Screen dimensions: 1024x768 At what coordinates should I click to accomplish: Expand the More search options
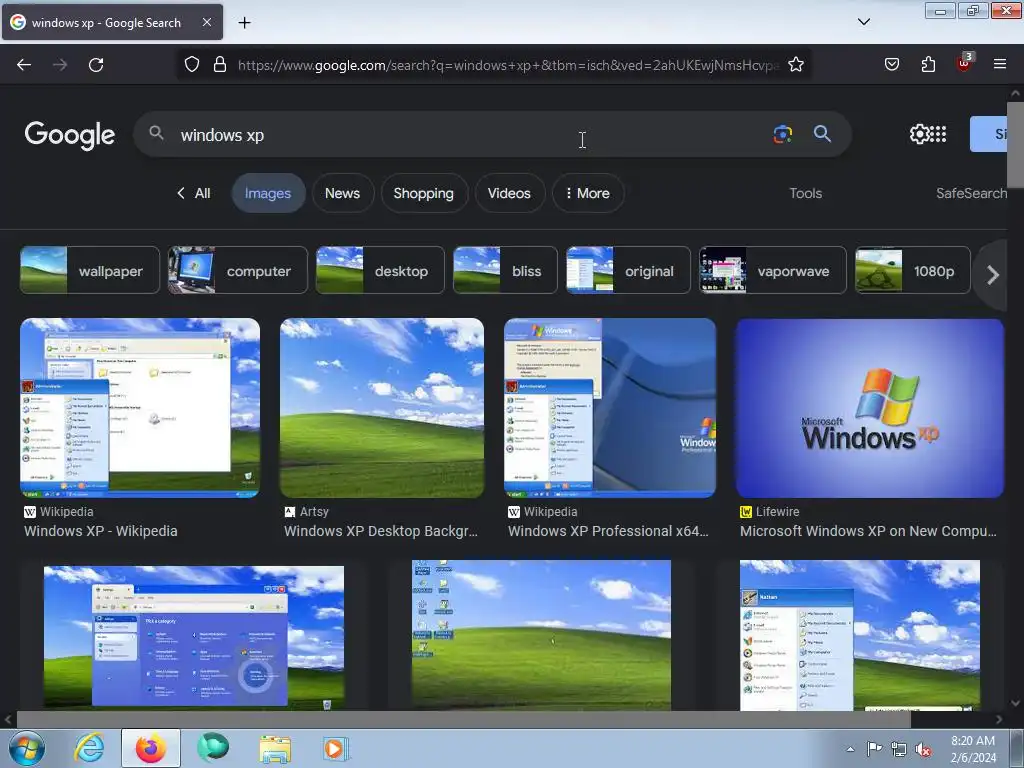(x=587, y=193)
